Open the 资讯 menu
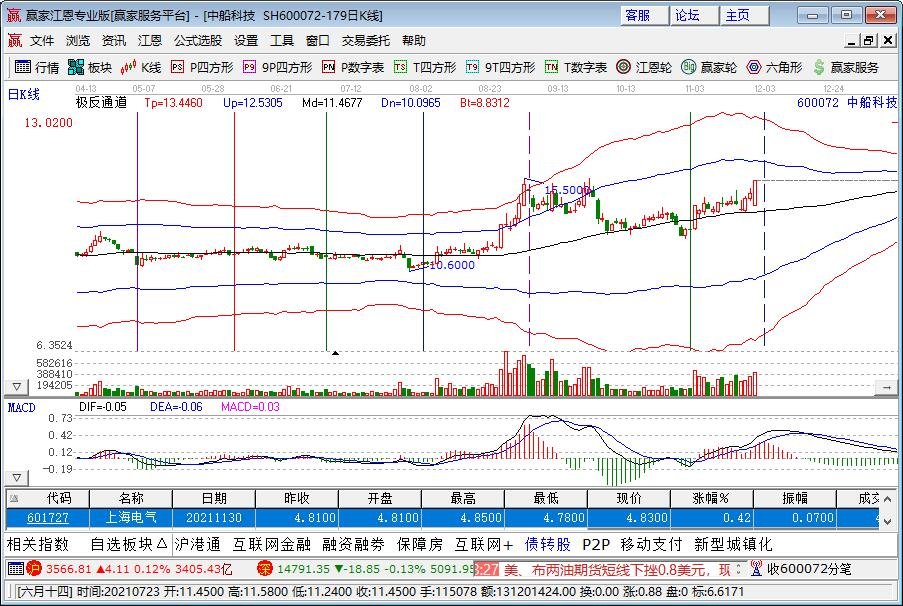 click(113, 40)
